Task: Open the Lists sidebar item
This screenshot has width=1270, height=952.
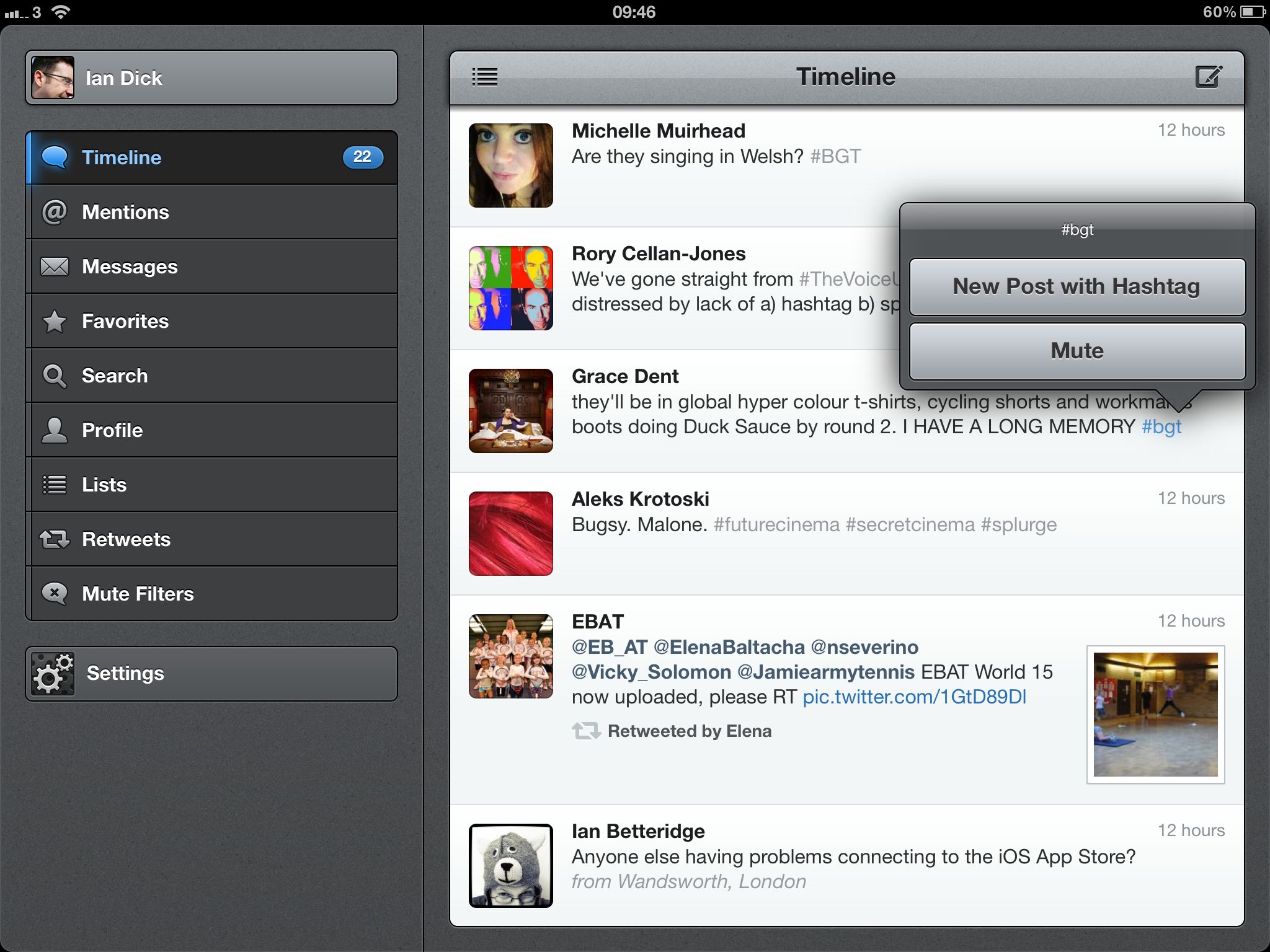Action: [x=211, y=485]
